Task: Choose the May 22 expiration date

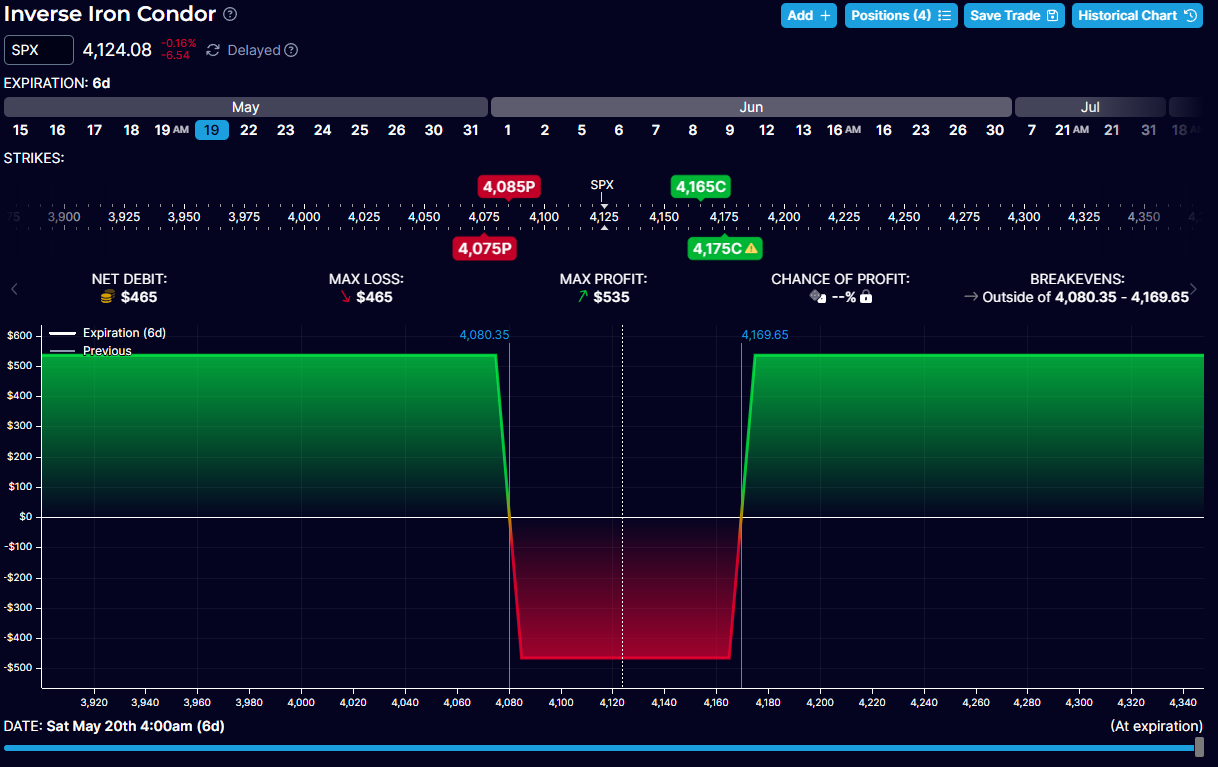Action: point(248,130)
